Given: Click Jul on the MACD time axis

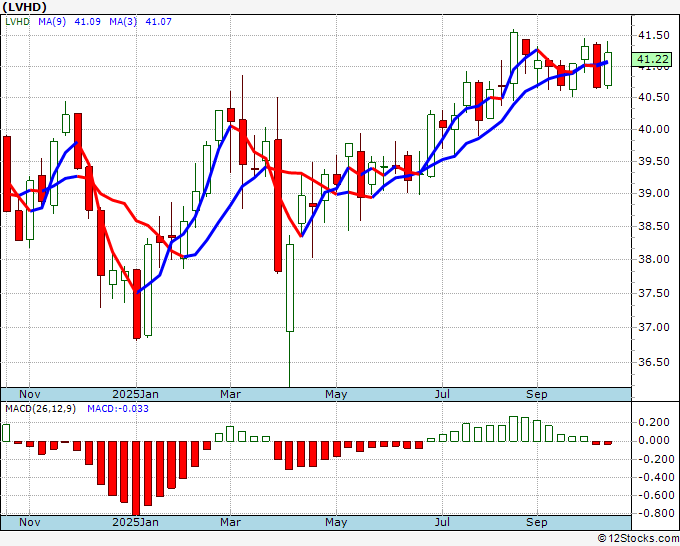Looking at the screenshot, I should 442,522.
